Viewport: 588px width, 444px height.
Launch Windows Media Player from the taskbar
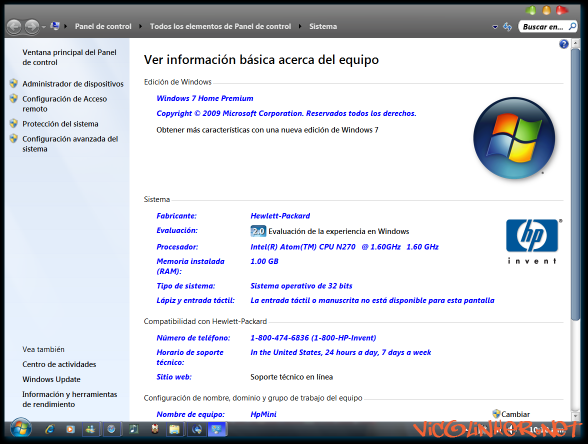(x=70, y=429)
